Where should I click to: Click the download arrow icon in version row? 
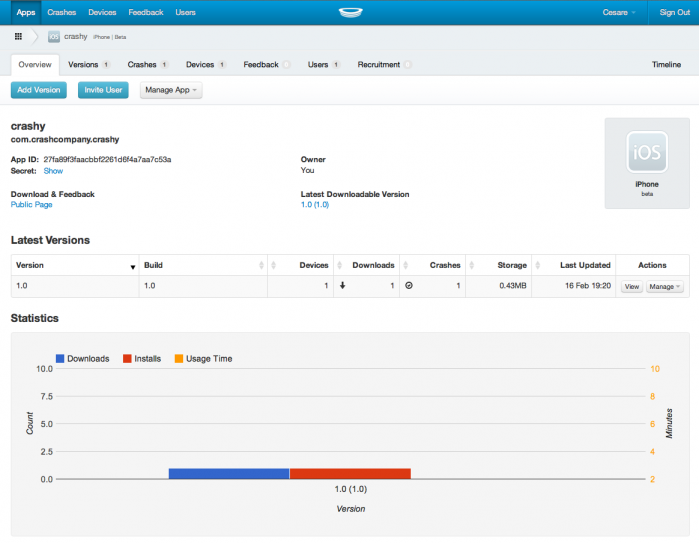pos(343,286)
